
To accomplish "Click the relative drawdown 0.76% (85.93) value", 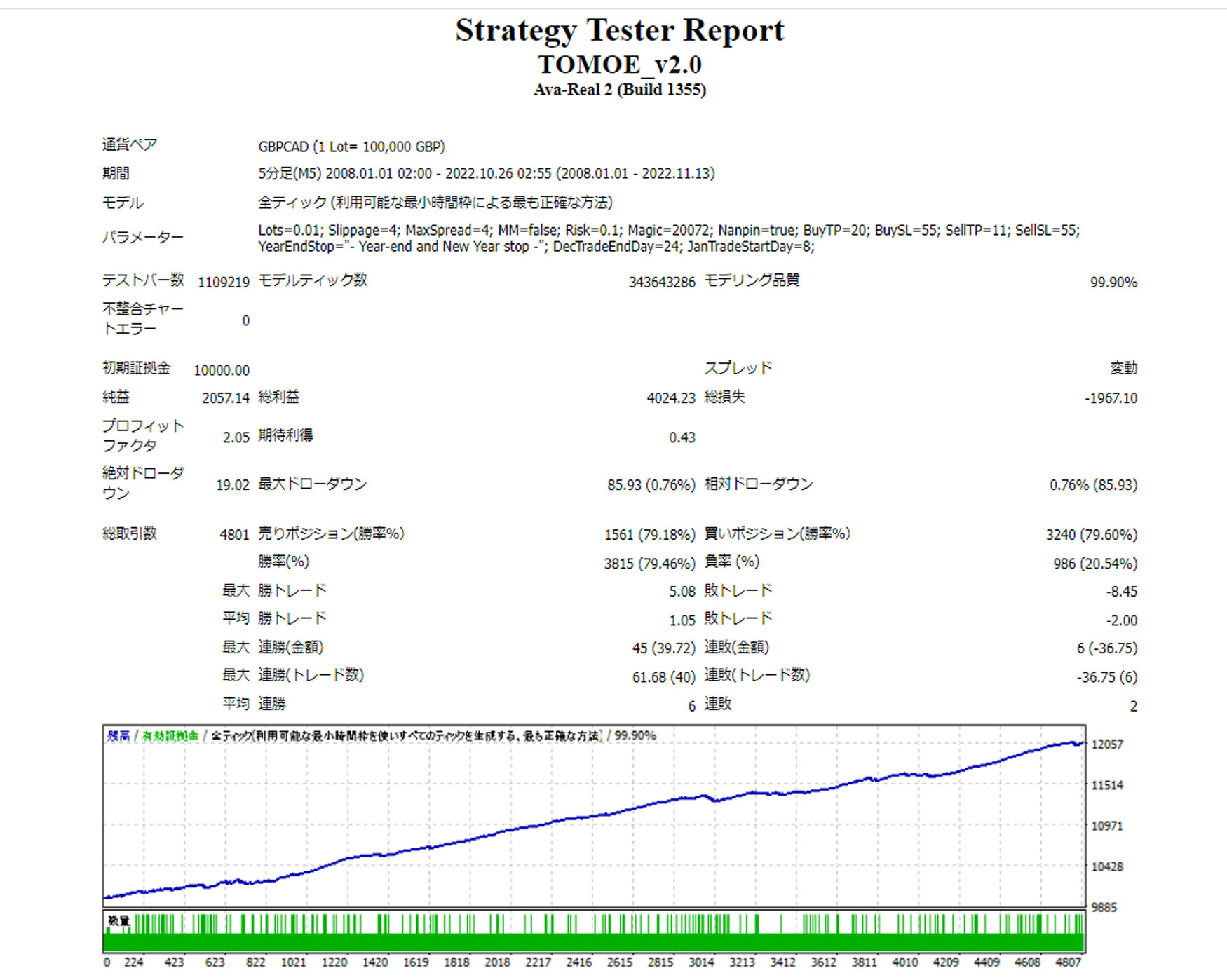I will [1093, 485].
